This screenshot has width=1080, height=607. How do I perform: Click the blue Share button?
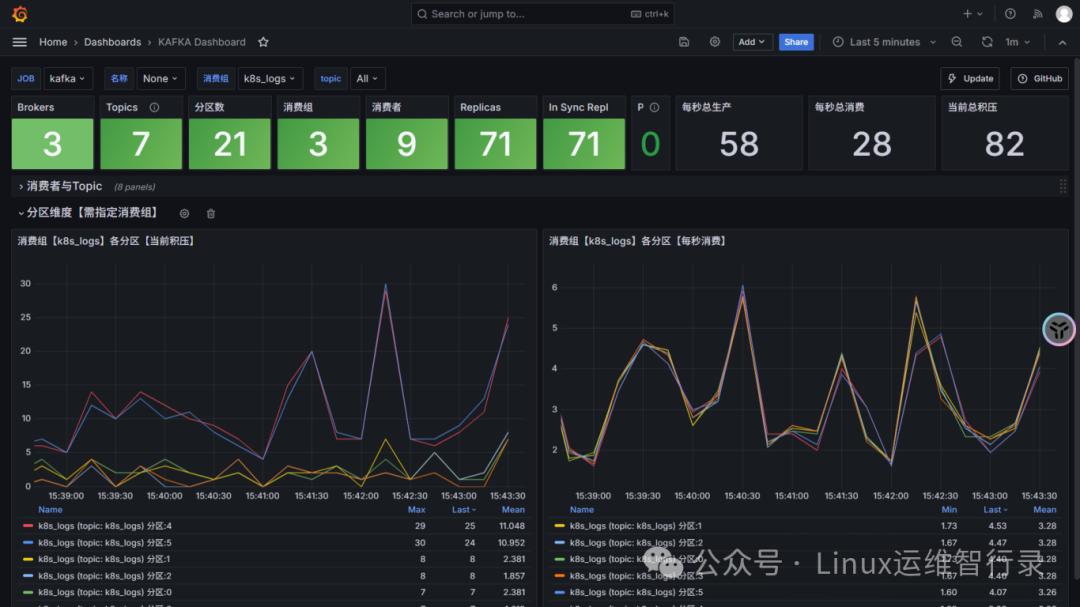[796, 42]
